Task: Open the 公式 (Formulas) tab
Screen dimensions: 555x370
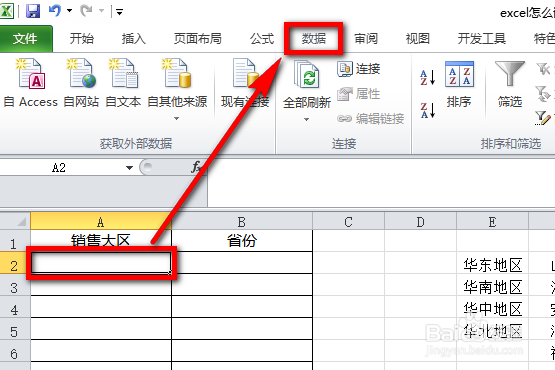Action: [262, 38]
